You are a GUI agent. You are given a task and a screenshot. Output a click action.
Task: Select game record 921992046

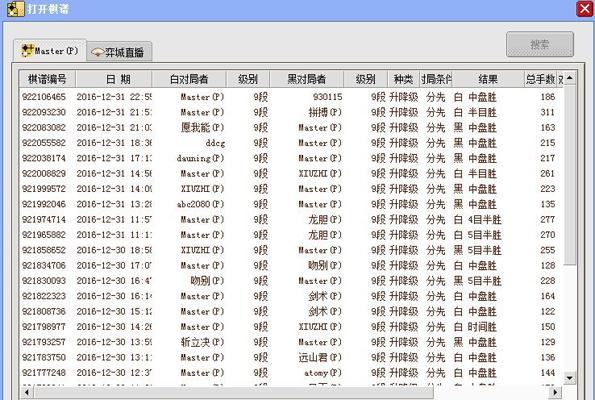(291, 204)
